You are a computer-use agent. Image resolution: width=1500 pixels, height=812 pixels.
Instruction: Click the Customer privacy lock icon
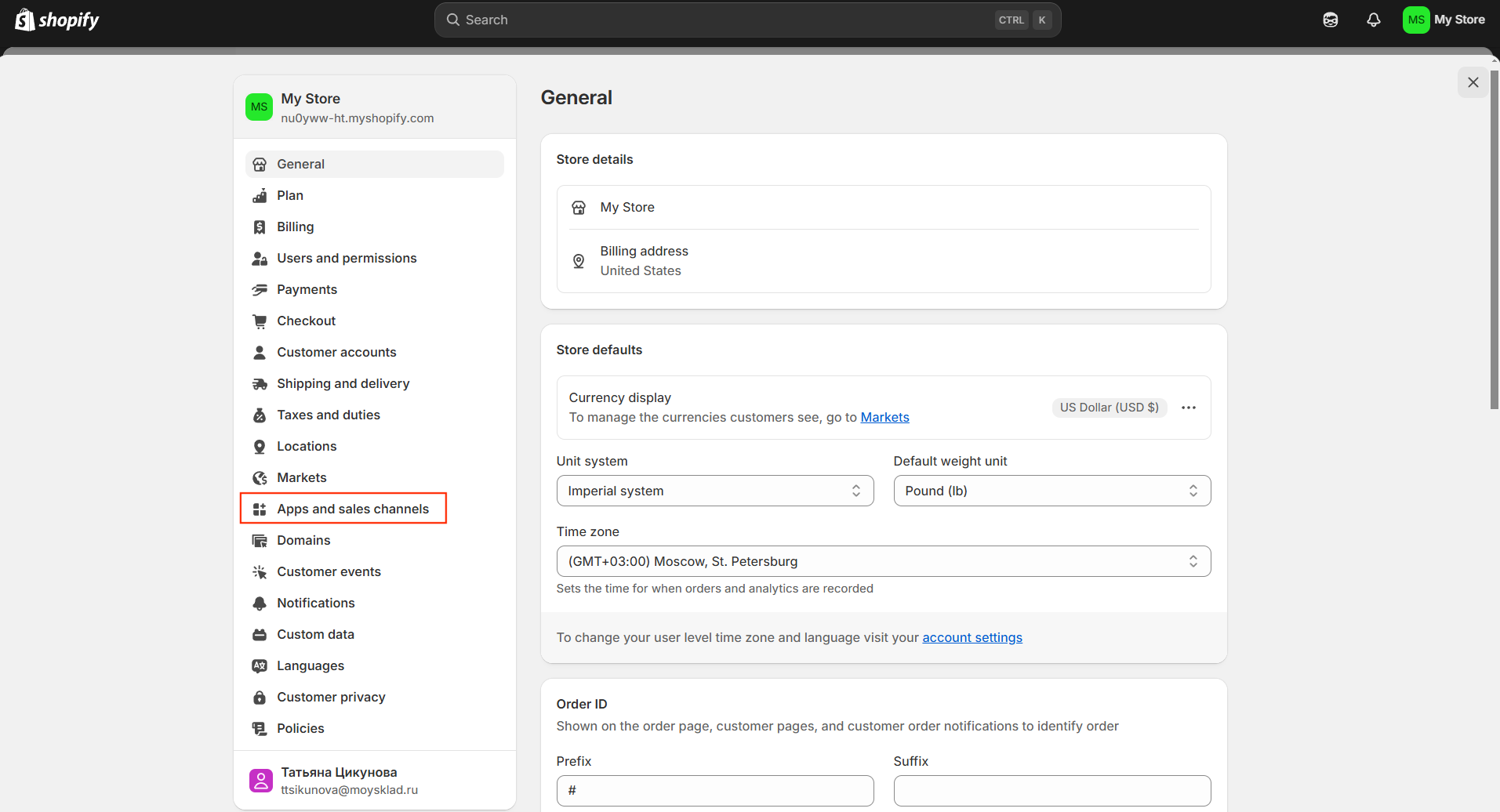point(260,697)
